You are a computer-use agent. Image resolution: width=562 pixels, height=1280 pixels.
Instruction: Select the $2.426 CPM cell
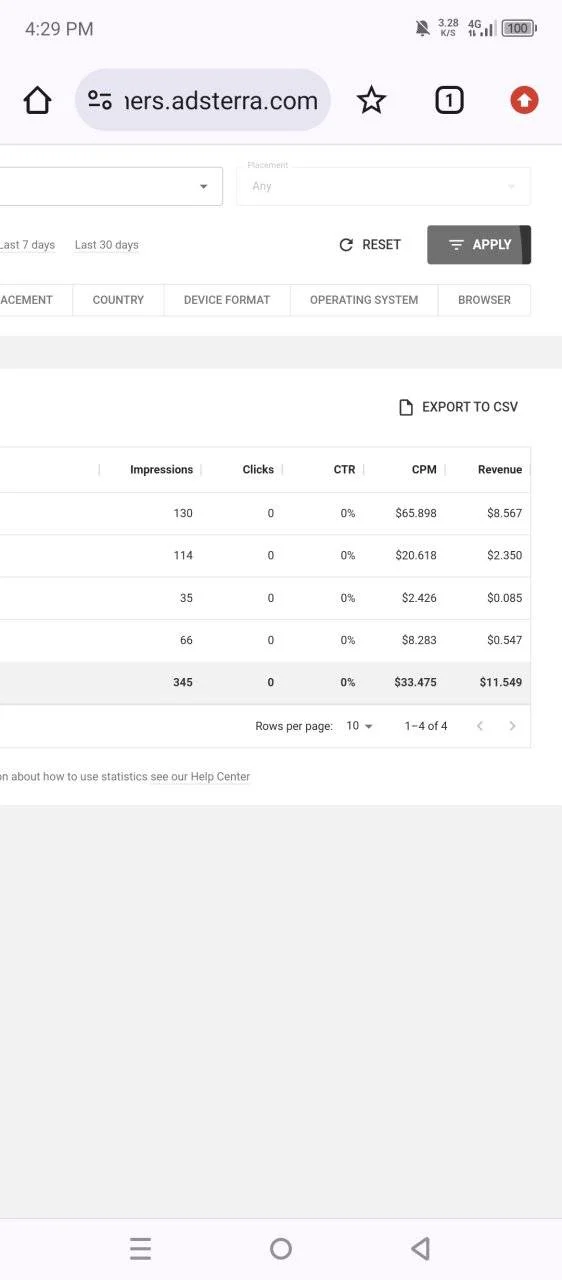click(419, 598)
